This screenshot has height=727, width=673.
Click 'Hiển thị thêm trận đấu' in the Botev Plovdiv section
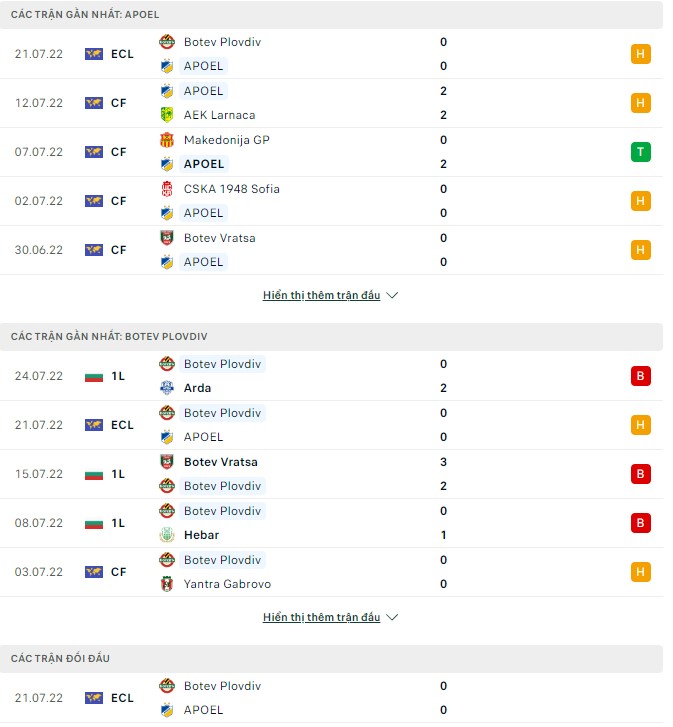coord(321,618)
